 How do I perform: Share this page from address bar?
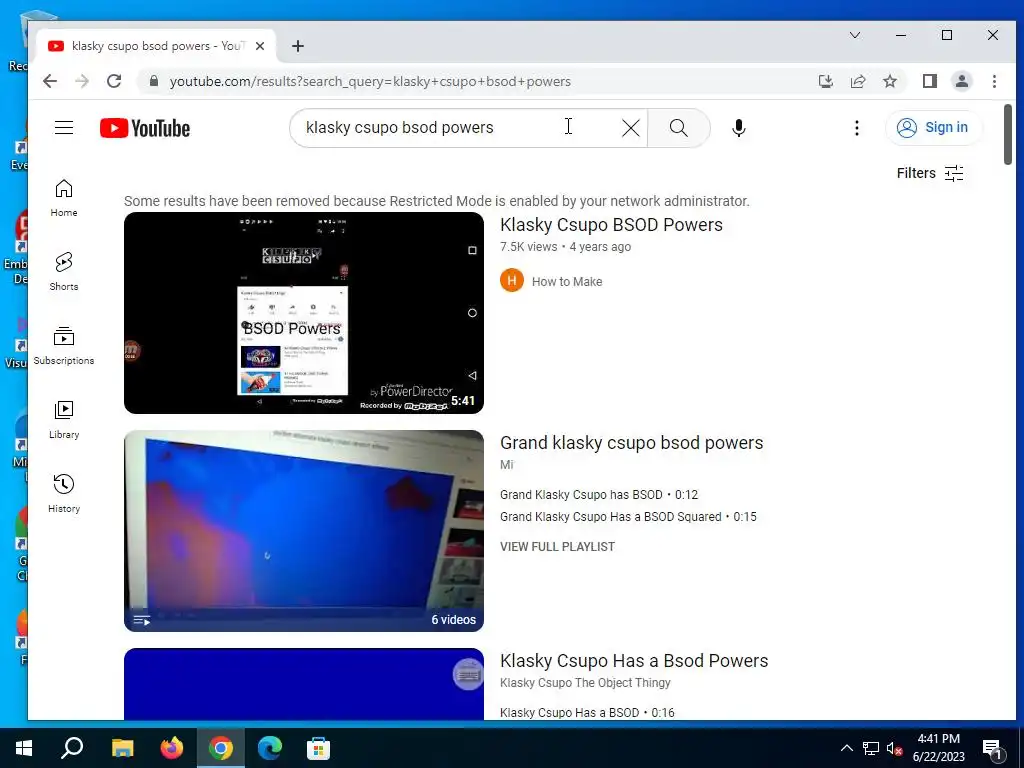point(857,81)
